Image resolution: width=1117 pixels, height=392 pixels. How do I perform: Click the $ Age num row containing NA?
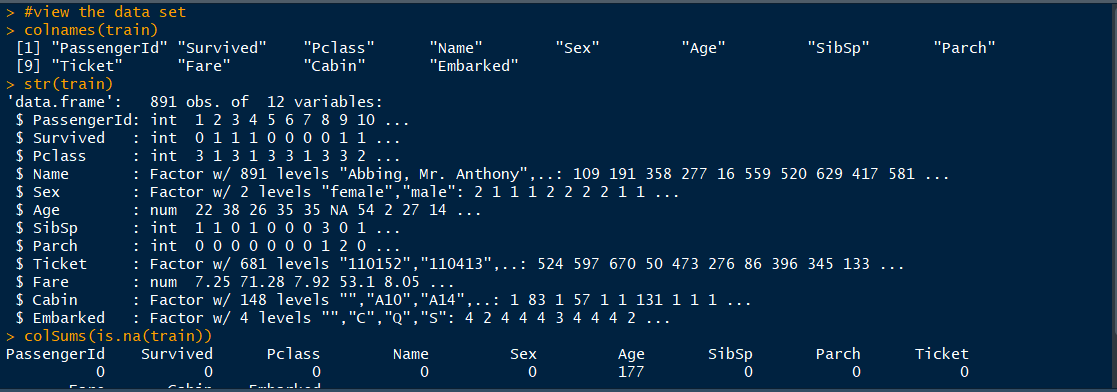248,210
